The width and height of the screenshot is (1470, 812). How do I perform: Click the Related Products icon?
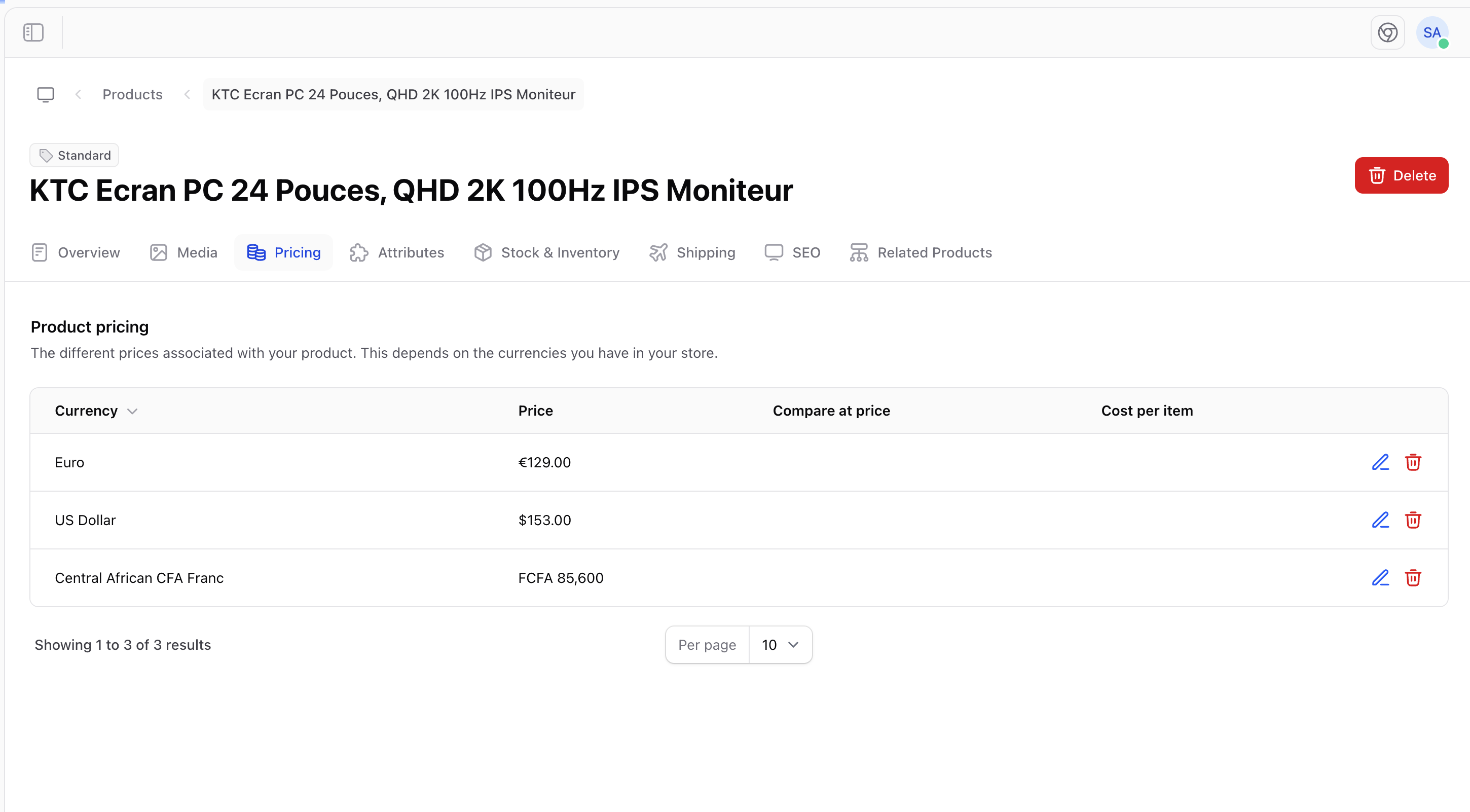[x=858, y=252]
